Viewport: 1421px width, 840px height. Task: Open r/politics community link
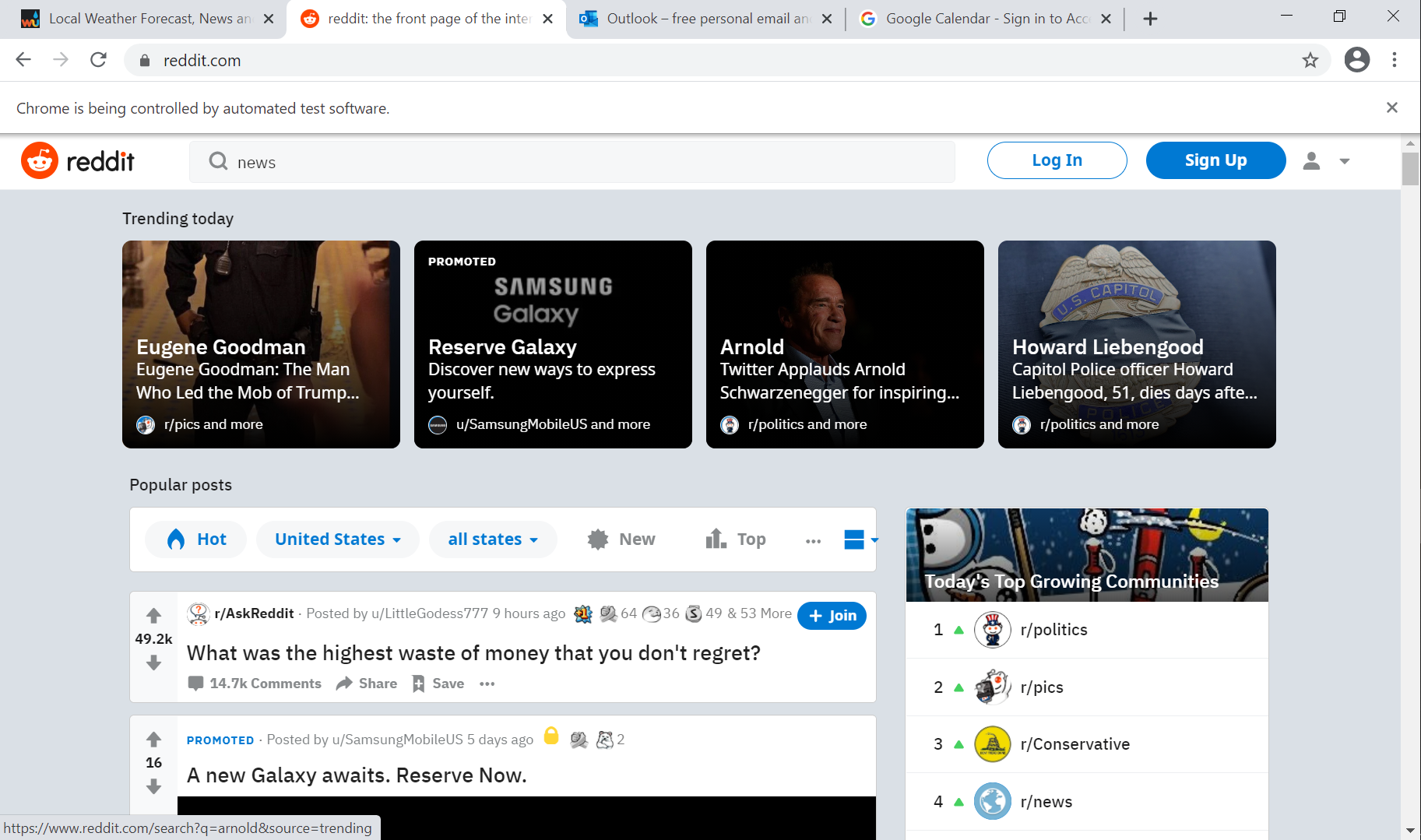(x=1053, y=630)
